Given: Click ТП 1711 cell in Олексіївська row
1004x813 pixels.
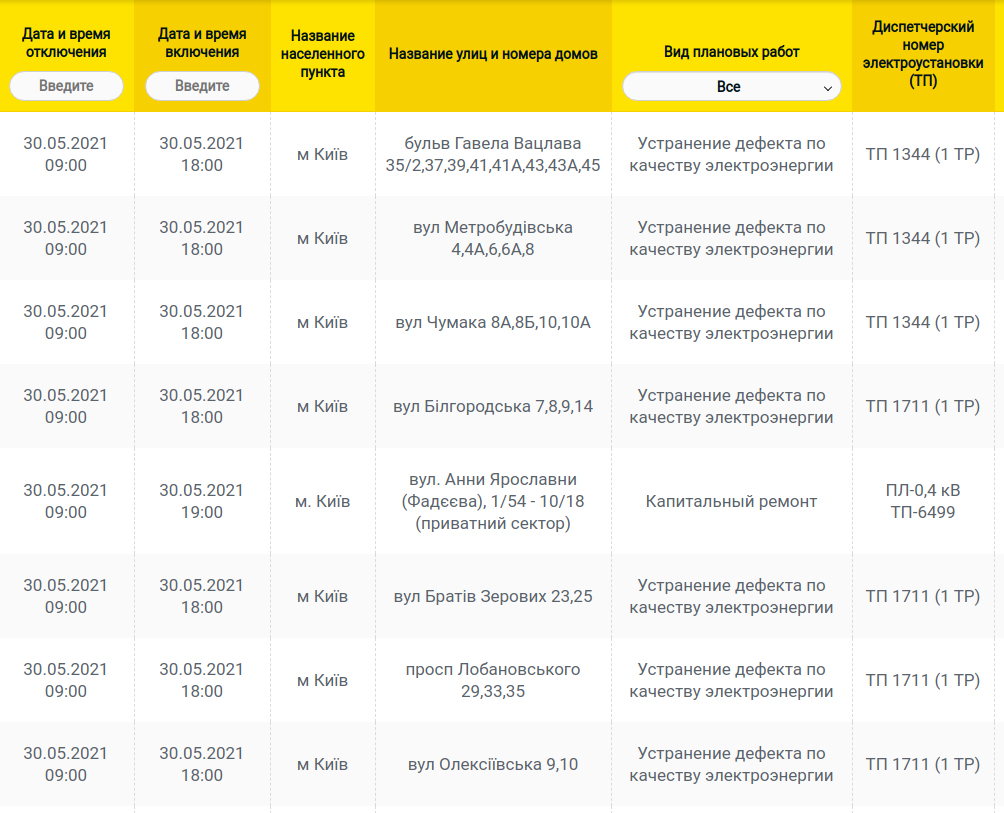Looking at the screenshot, I should (x=923, y=764).
